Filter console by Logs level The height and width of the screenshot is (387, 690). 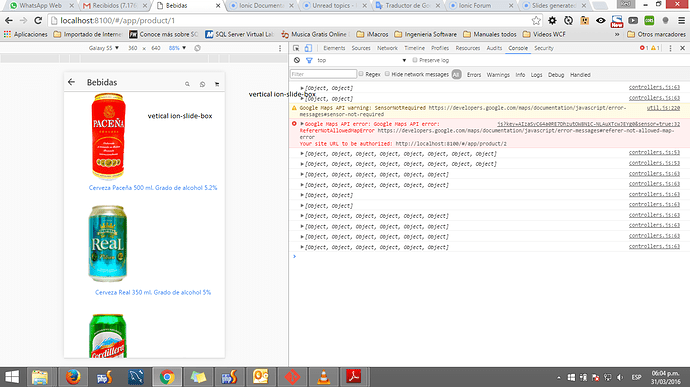point(536,75)
